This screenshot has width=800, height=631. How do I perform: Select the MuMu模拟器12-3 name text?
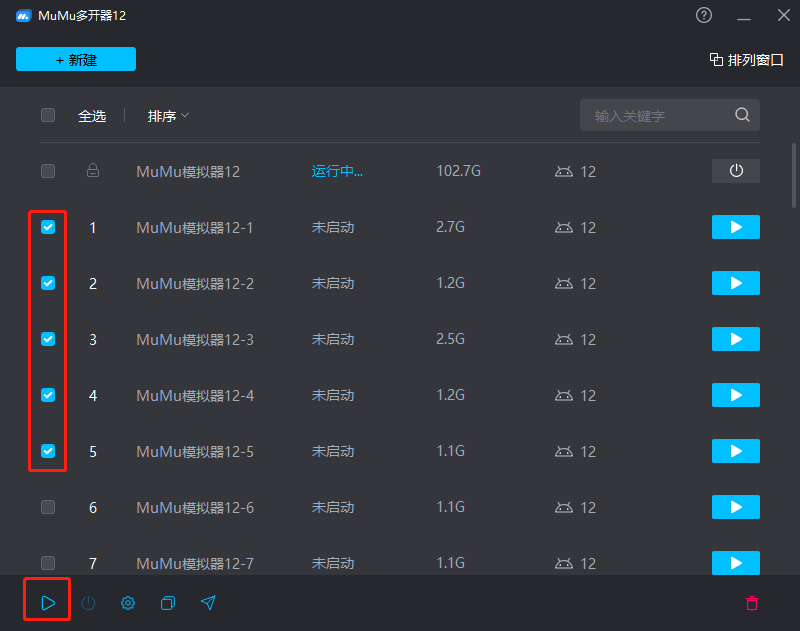point(195,340)
